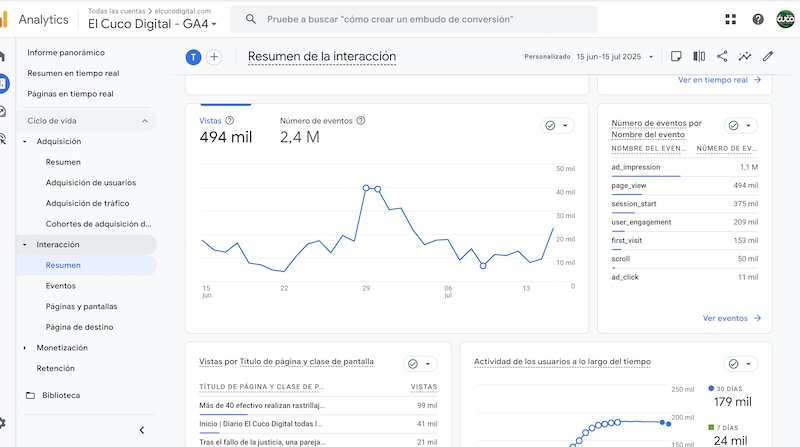Customize the report with pencil icon
Viewport: 800px width, 447px height.
[x=768, y=56]
